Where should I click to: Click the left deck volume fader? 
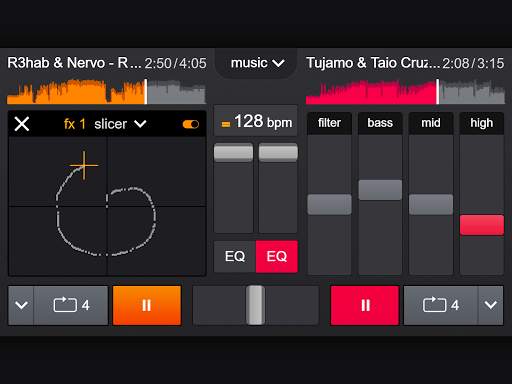click(233, 152)
